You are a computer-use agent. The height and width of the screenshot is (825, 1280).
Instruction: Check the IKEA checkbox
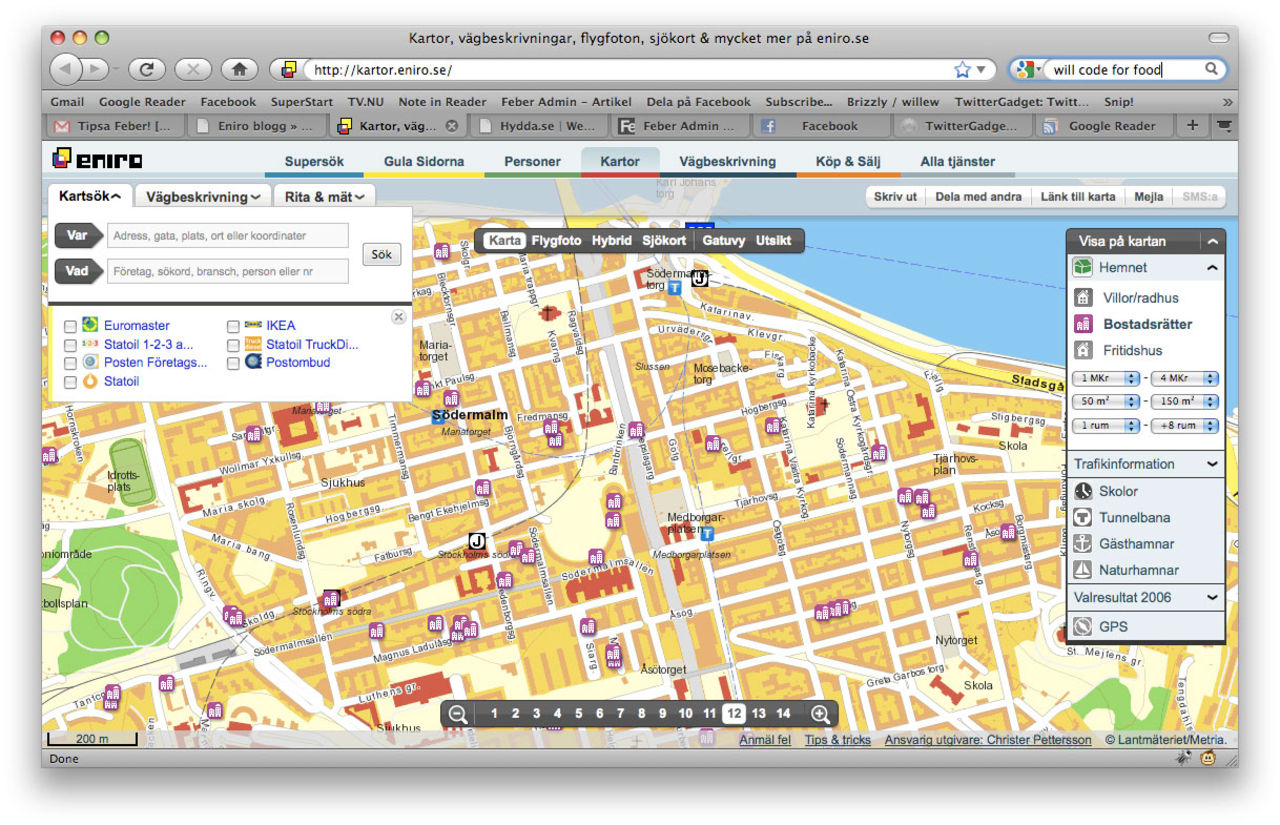tap(233, 326)
